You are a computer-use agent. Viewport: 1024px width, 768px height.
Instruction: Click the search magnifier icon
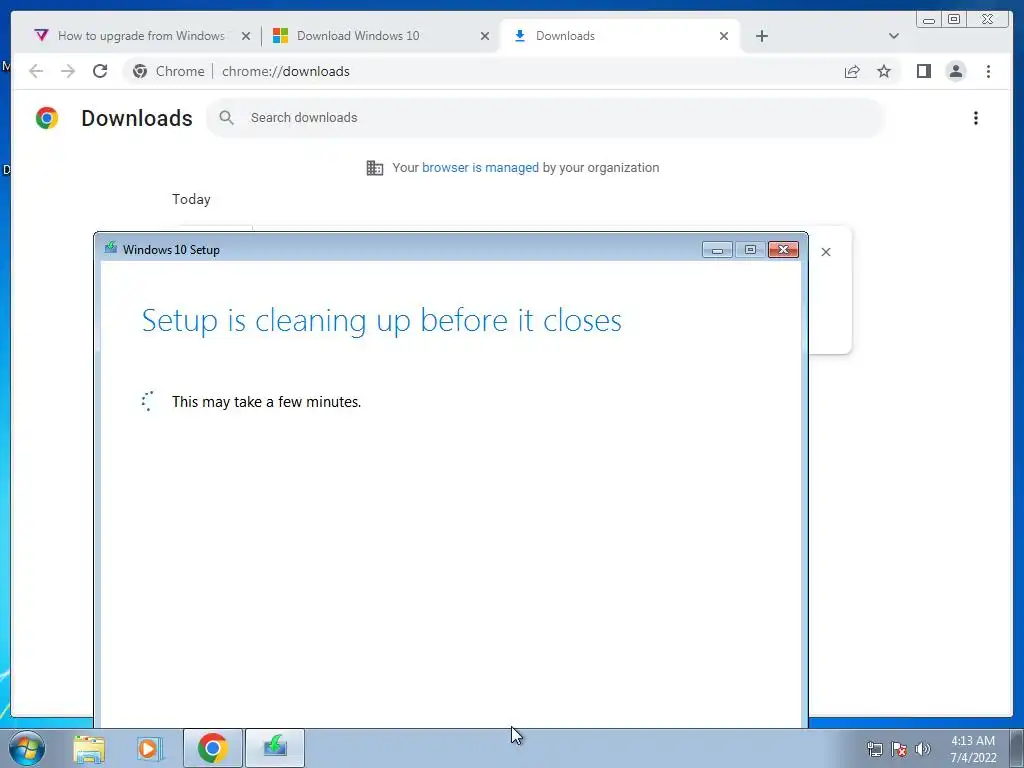point(226,118)
